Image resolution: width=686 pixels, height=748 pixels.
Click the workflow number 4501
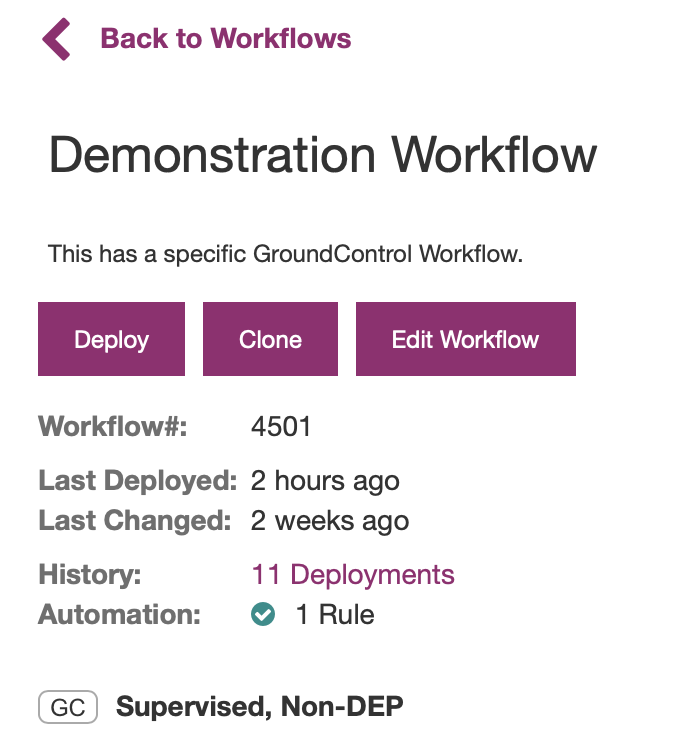click(281, 427)
